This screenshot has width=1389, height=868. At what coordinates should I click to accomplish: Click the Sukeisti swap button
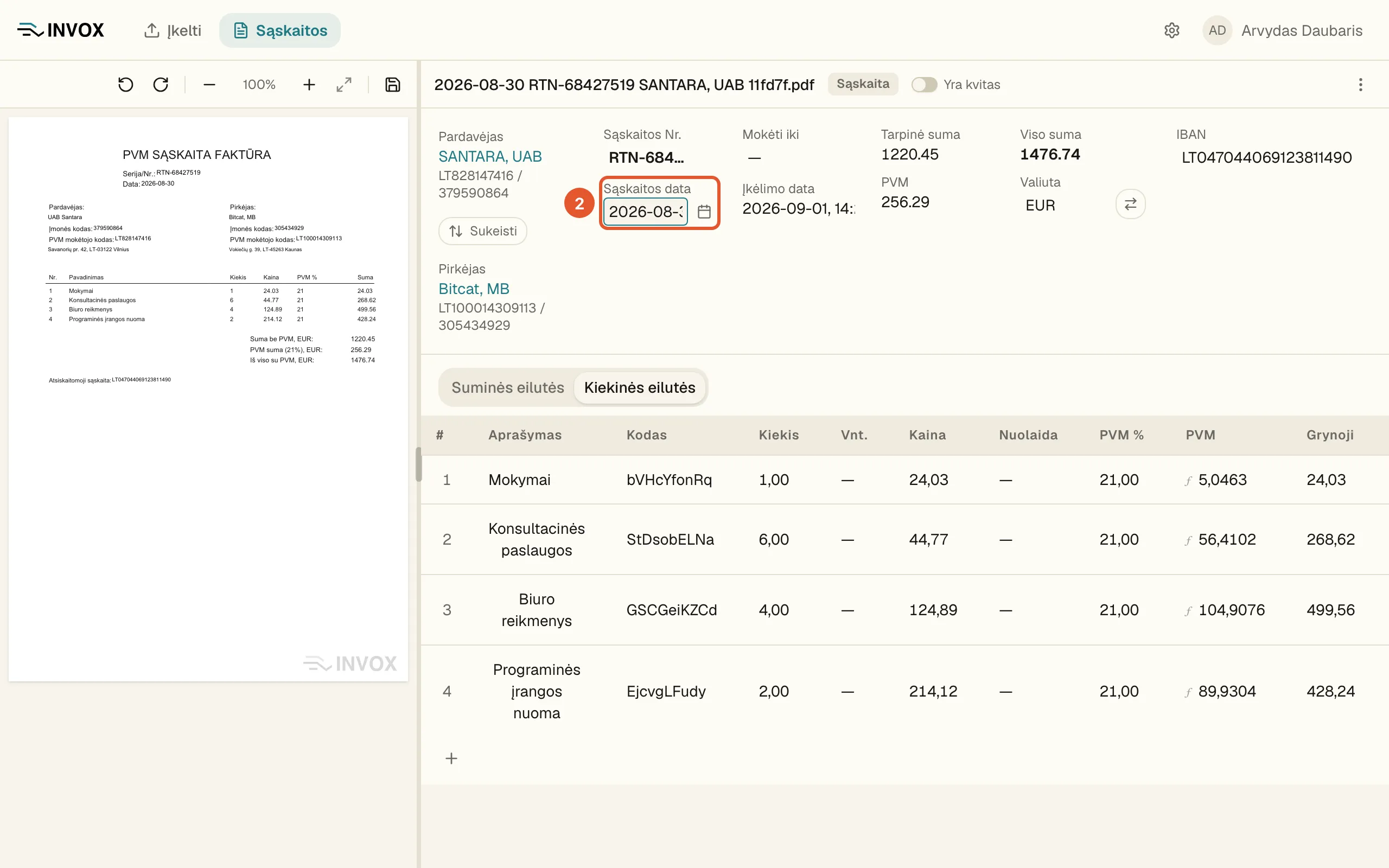click(x=483, y=231)
